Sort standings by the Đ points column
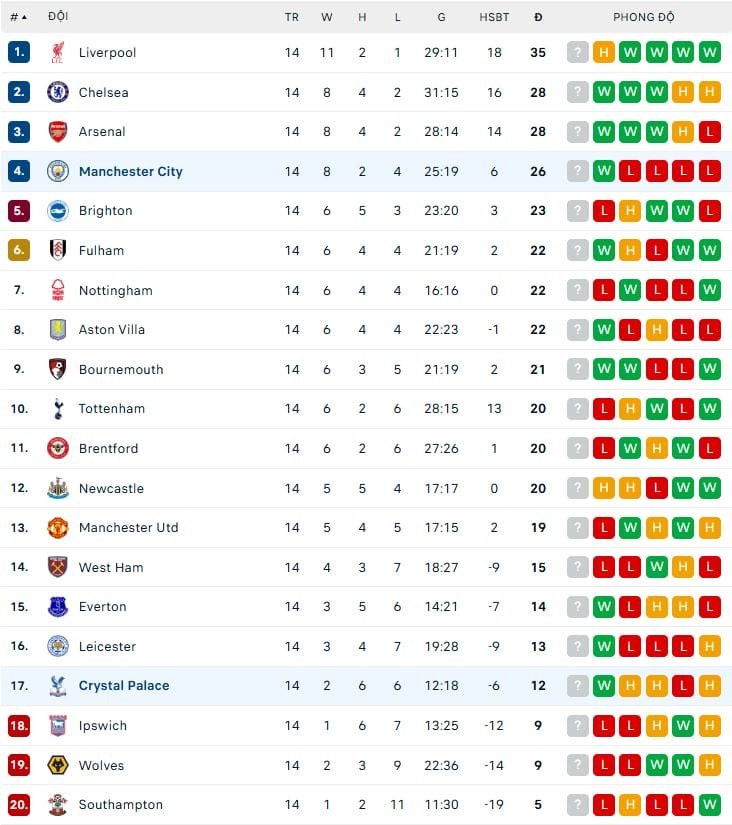The image size is (732, 825). [x=539, y=16]
